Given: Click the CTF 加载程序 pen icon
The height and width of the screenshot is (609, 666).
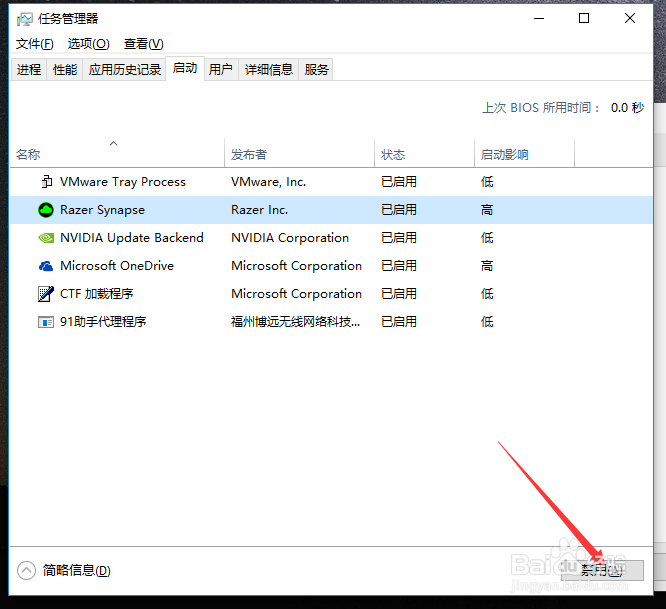Looking at the screenshot, I should tap(46, 293).
